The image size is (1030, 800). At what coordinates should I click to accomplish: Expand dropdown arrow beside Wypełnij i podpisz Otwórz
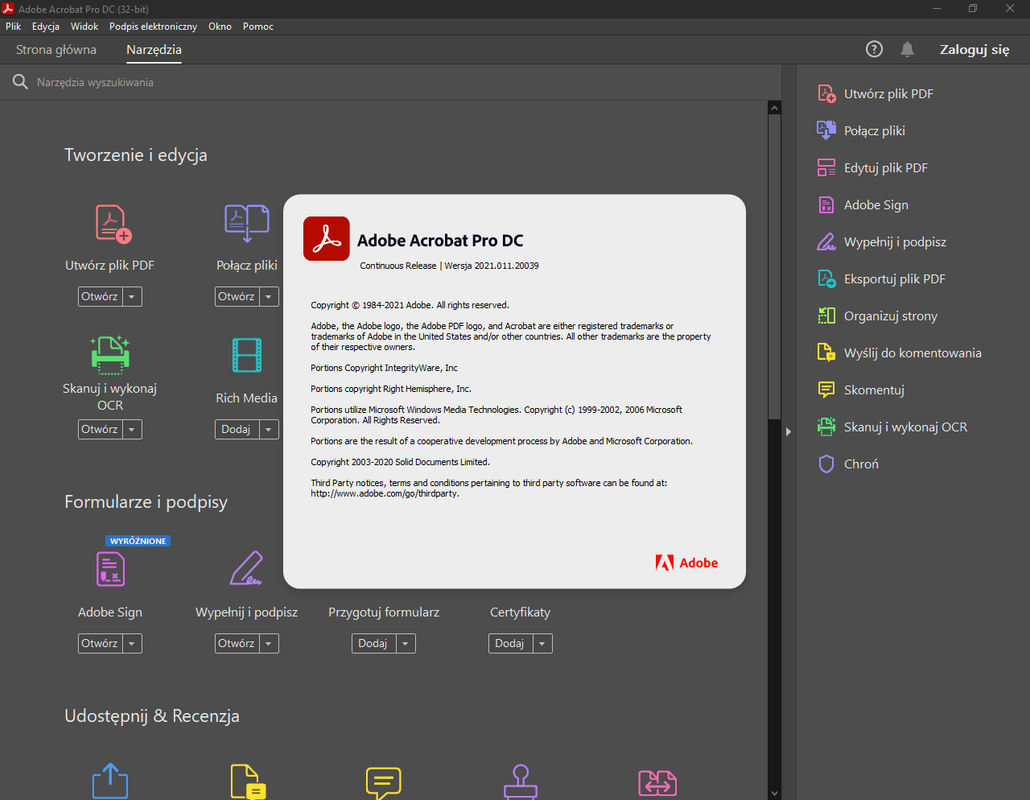click(x=269, y=644)
